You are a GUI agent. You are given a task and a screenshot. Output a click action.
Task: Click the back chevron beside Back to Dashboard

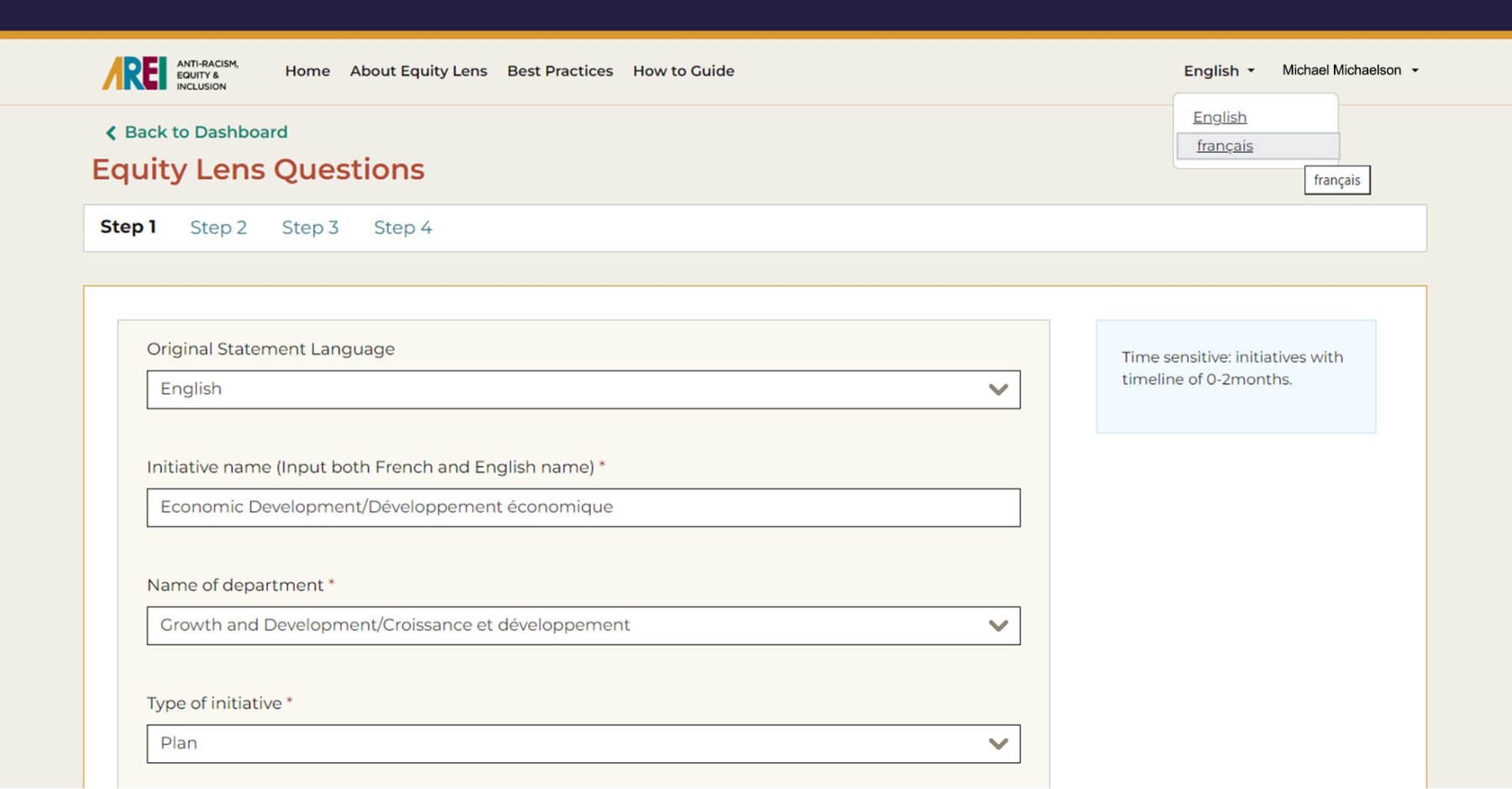pos(110,133)
